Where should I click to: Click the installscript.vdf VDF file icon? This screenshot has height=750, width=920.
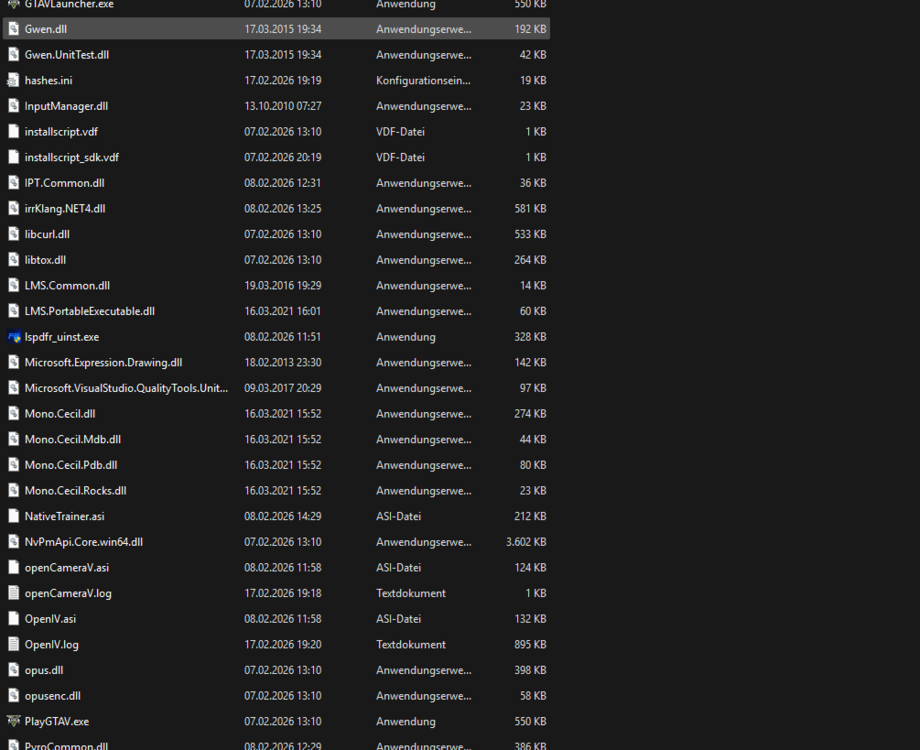14,131
